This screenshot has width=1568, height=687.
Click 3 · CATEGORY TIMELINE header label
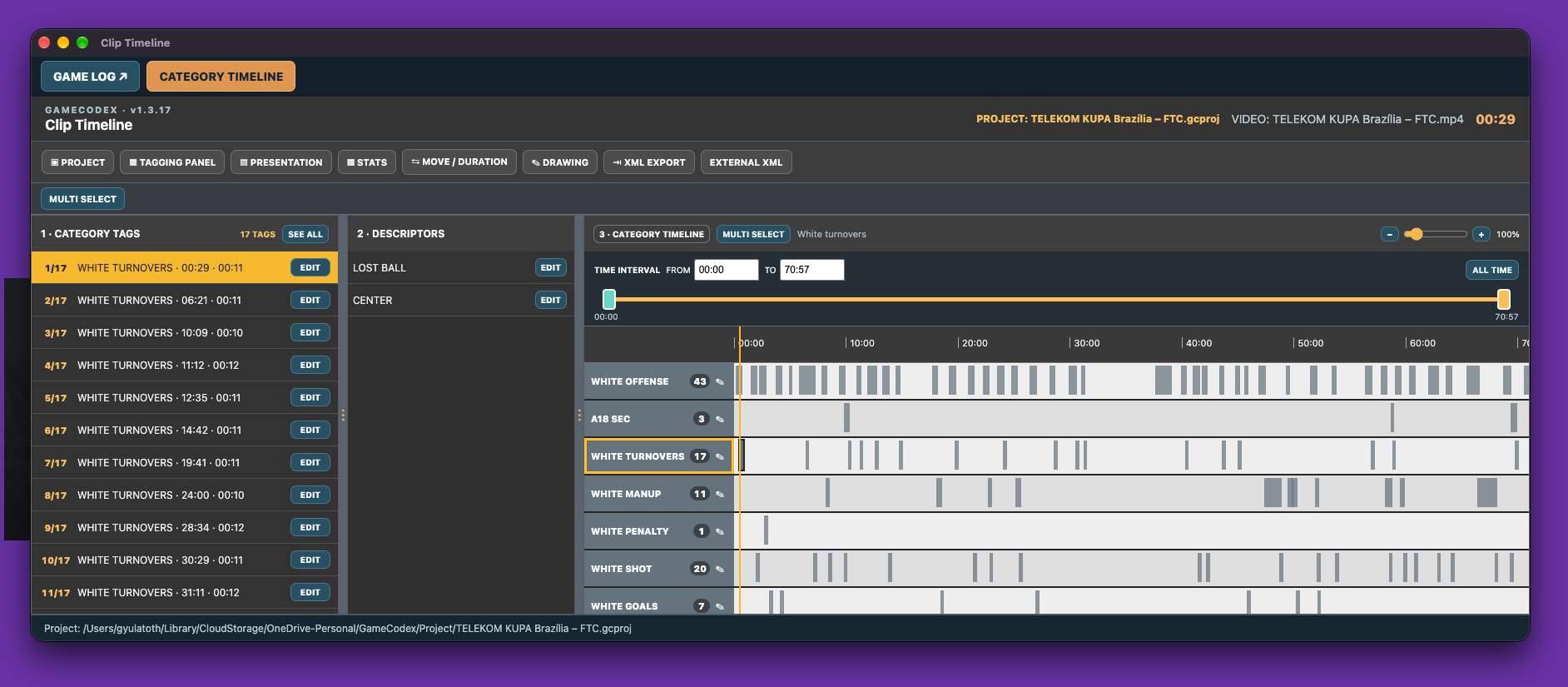pyautogui.click(x=652, y=234)
